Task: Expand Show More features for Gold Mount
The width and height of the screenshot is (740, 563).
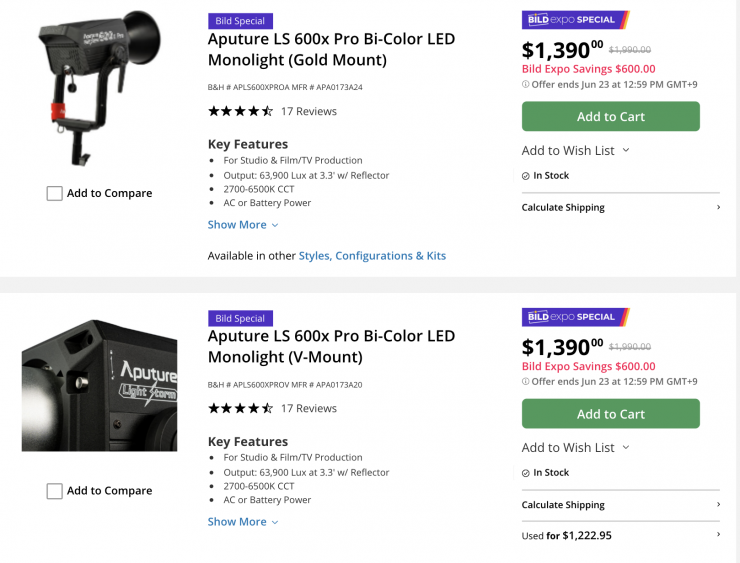Action: click(243, 225)
